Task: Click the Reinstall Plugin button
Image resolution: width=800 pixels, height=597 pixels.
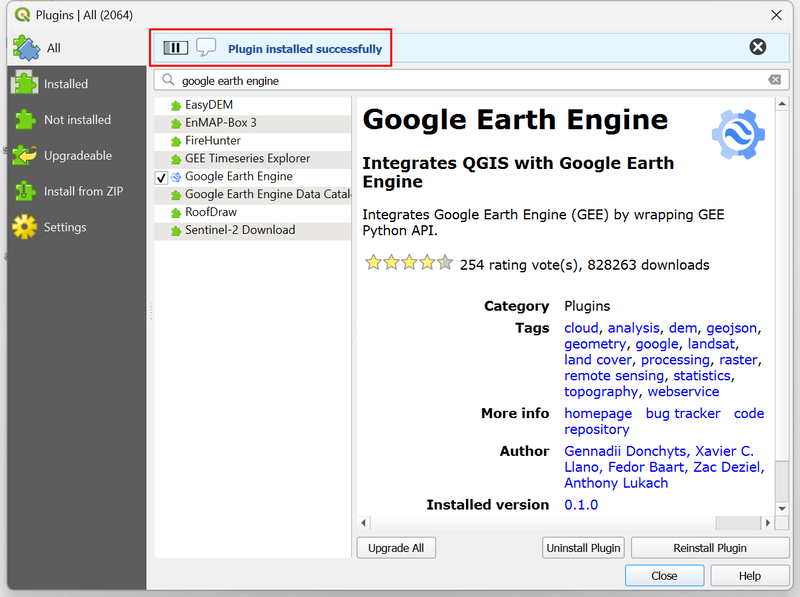Action: [710, 548]
